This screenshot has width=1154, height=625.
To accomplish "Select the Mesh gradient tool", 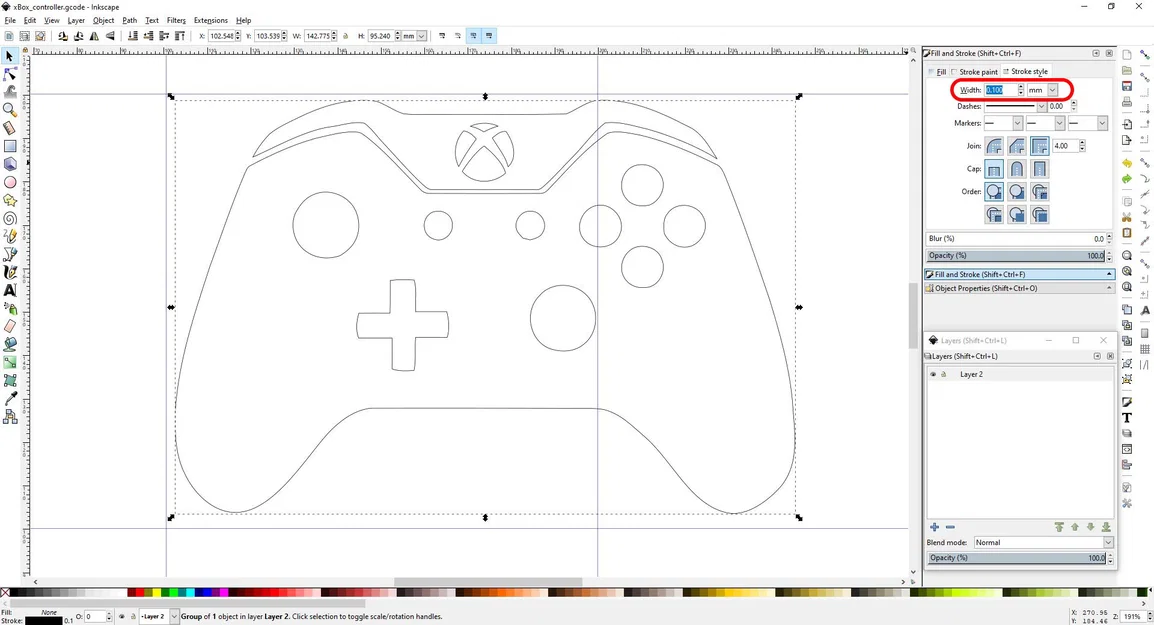I will click(10, 380).
